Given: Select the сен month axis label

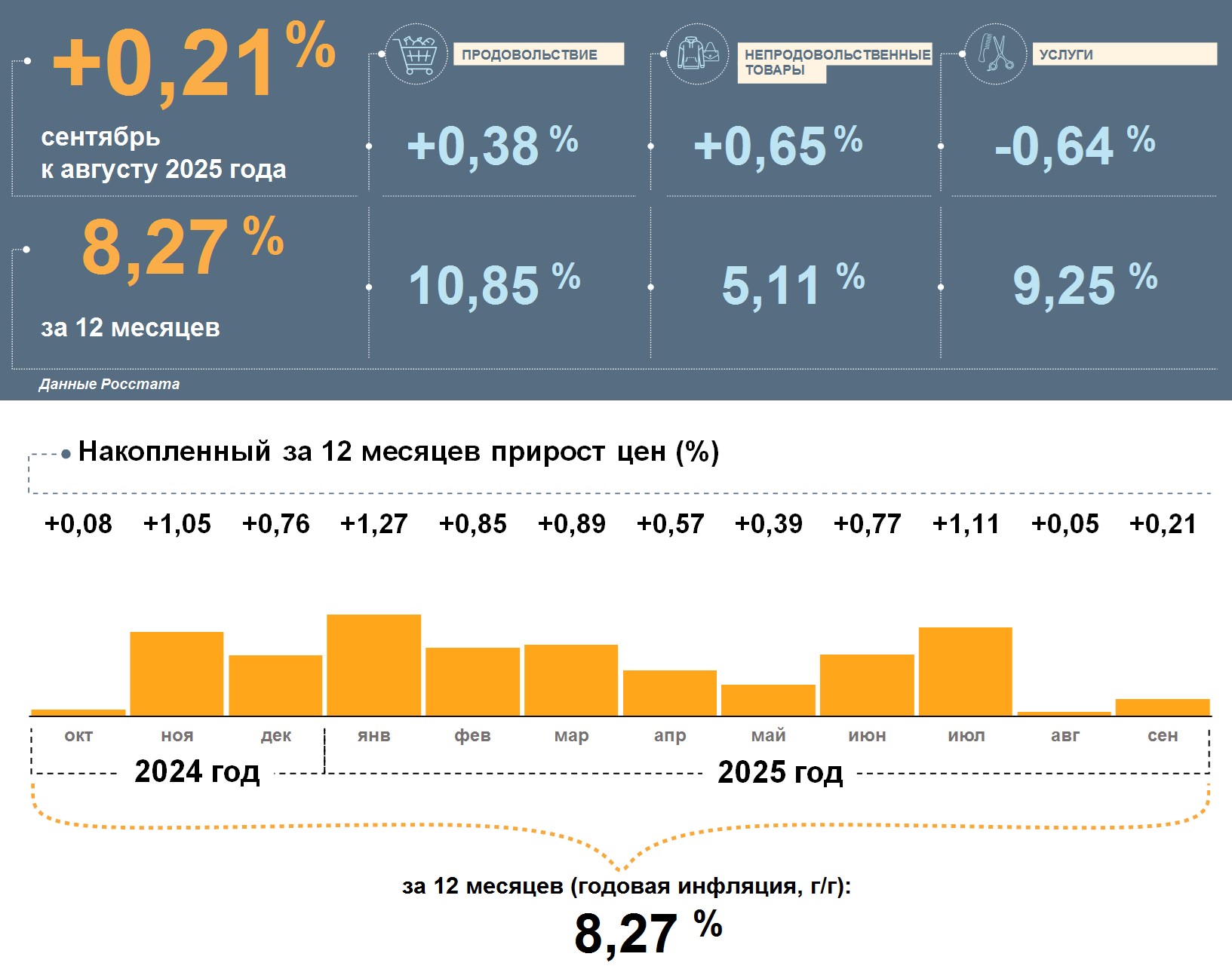Looking at the screenshot, I should (1162, 735).
